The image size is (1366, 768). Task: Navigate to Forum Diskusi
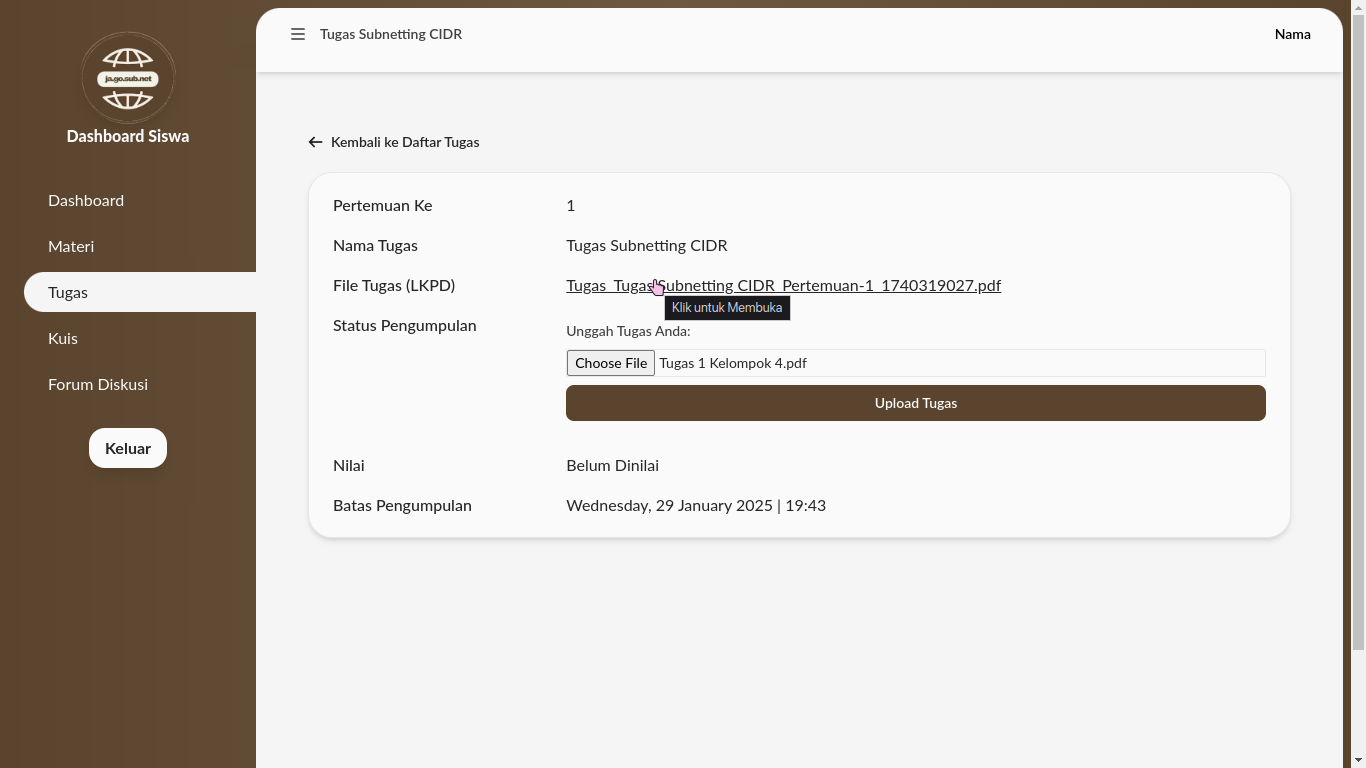pyautogui.click(x=98, y=384)
